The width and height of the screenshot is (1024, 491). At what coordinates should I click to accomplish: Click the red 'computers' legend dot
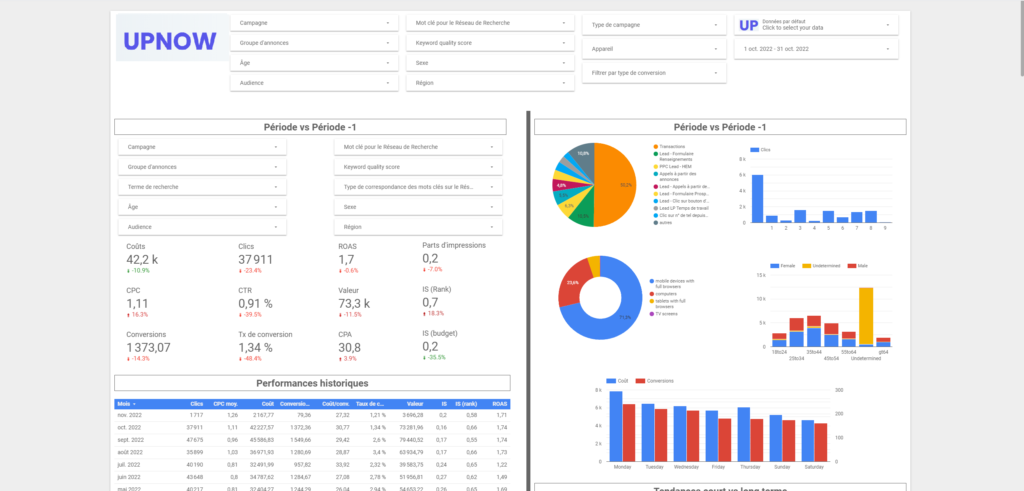[652, 294]
